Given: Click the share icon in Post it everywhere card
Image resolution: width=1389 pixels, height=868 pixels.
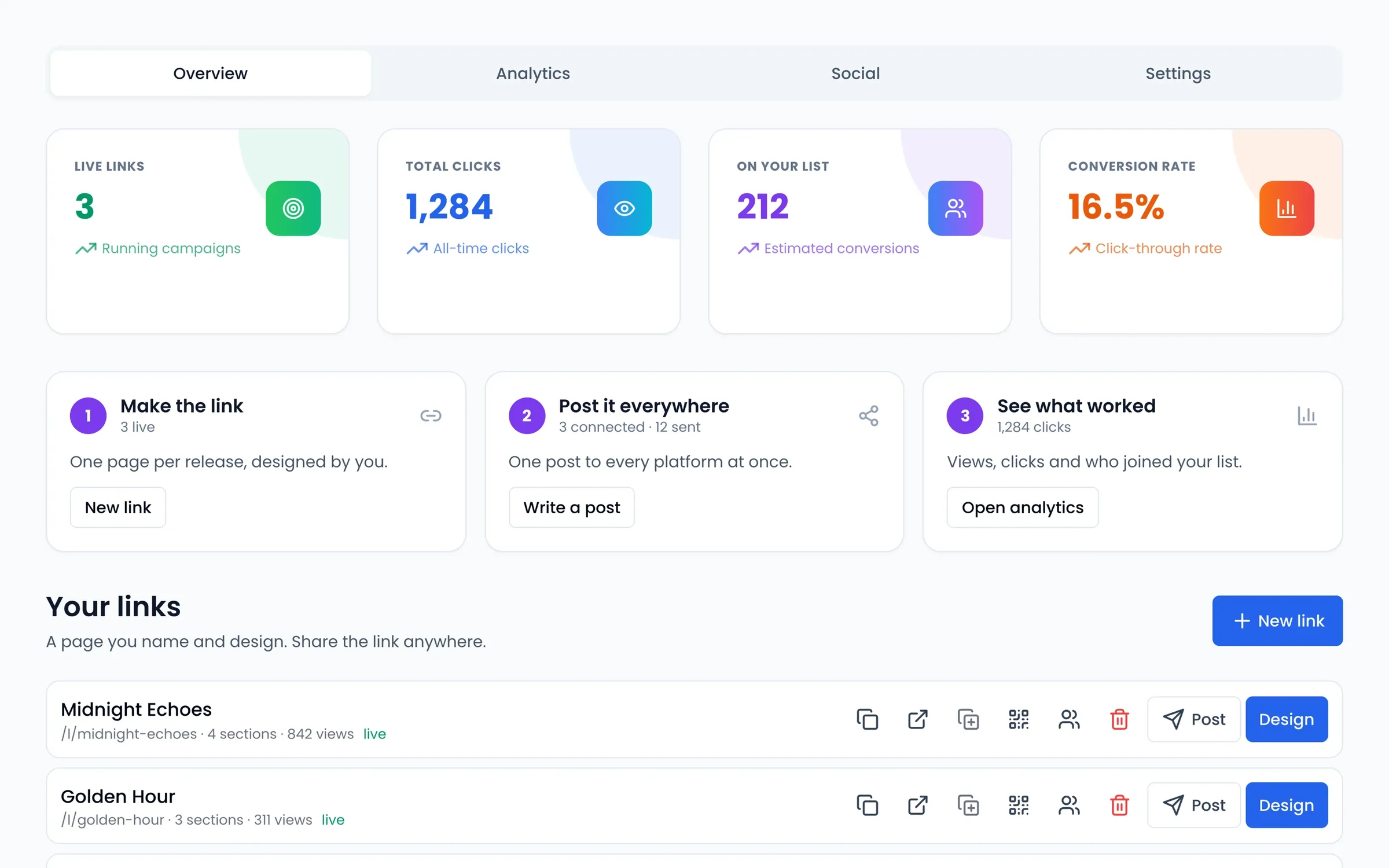Looking at the screenshot, I should pyautogui.click(x=869, y=415).
